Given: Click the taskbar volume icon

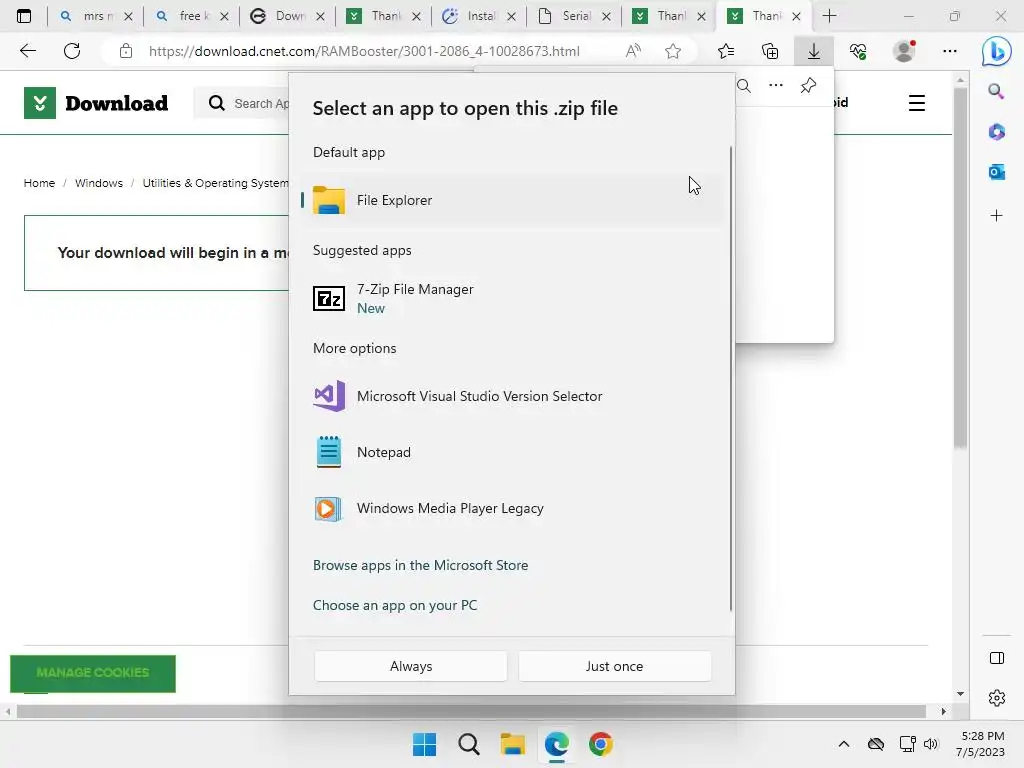Looking at the screenshot, I should [x=931, y=744].
